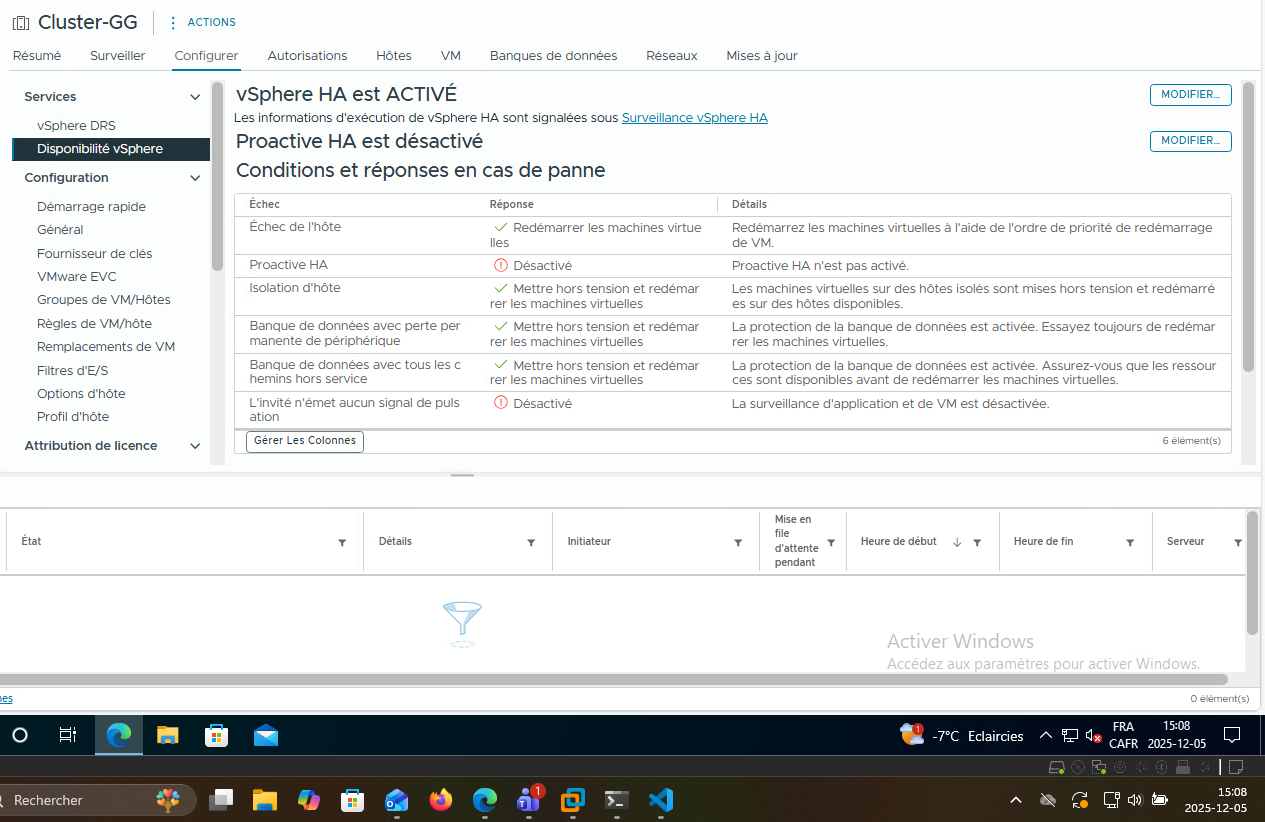This screenshot has width=1265, height=822.
Task: Open Visual Studio Code from the taskbar
Action: (660, 800)
